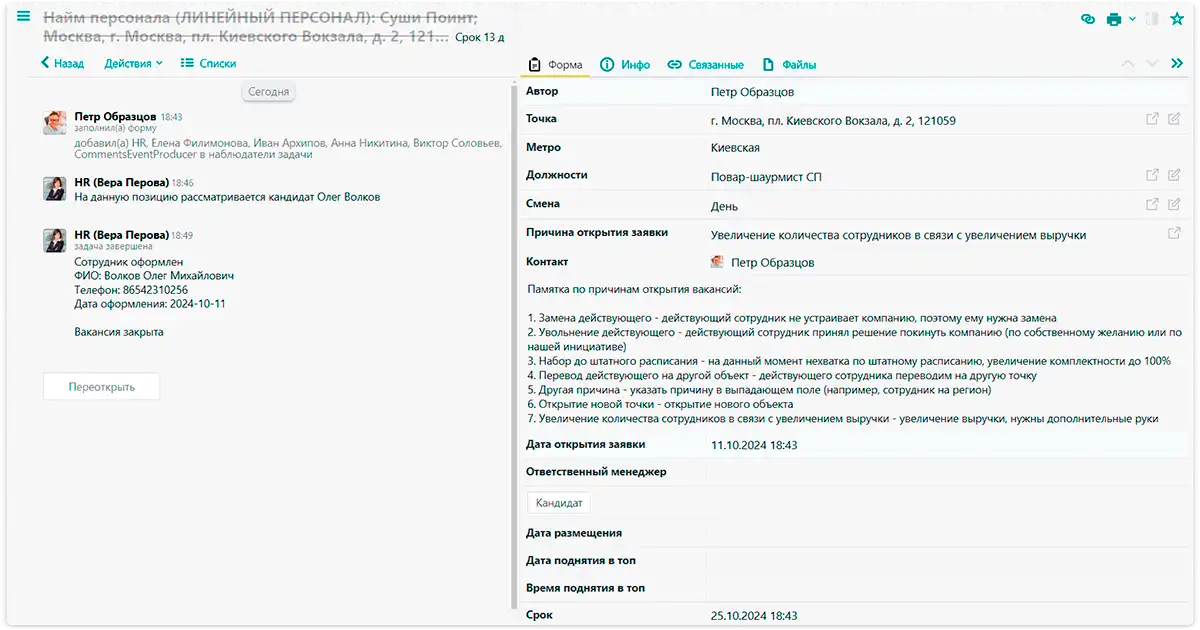Click the Кандидат button
Image resolution: width=1200 pixels, height=630 pixels.
point(559,503)
